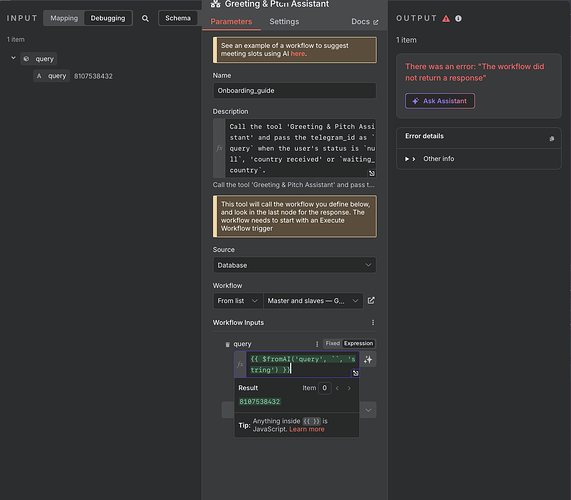This screenshot has width=571, height=500.
Task: Click the output warning triangle icon
Action: tap(446, 19)
